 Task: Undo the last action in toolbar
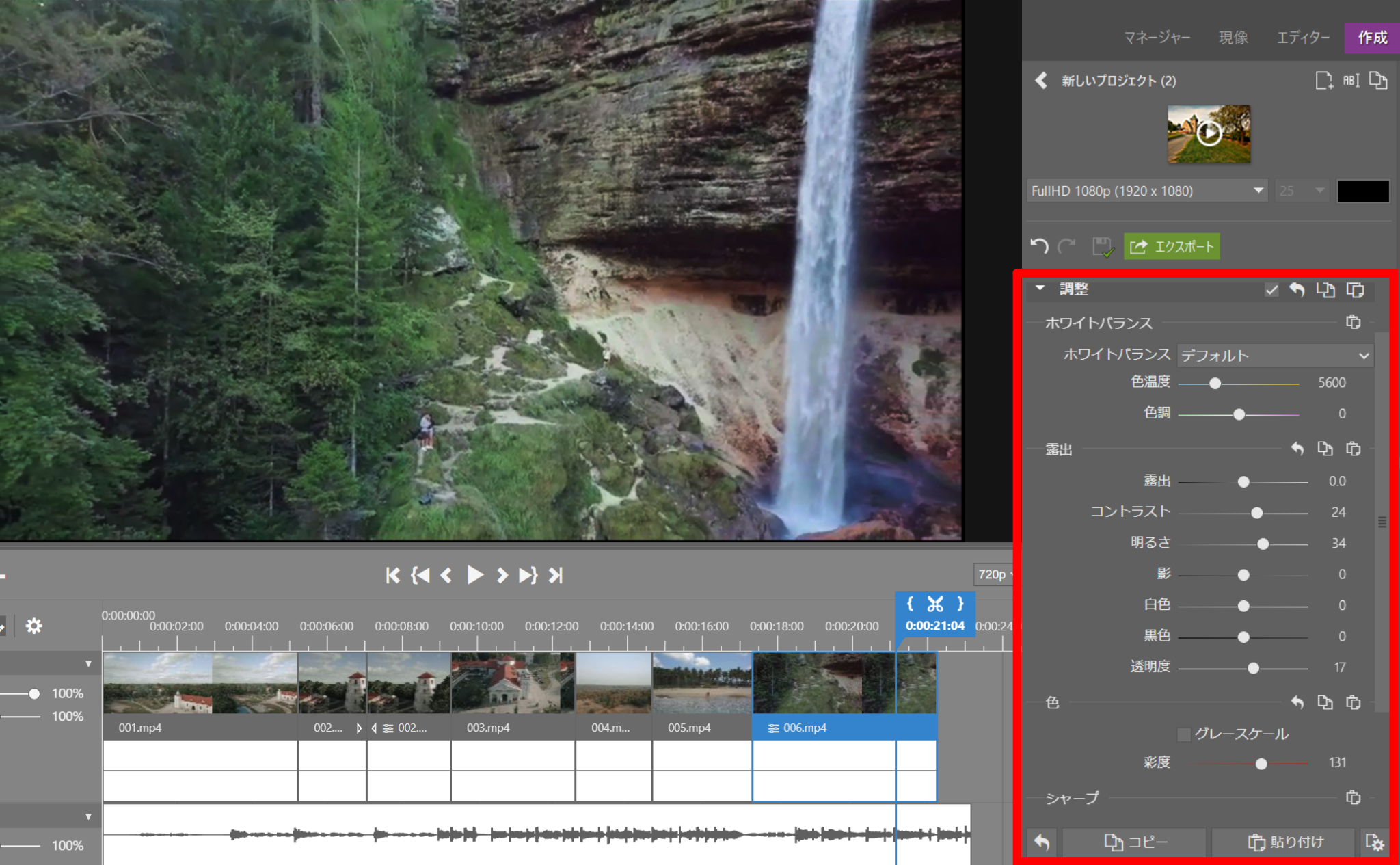coord(1039,246)
